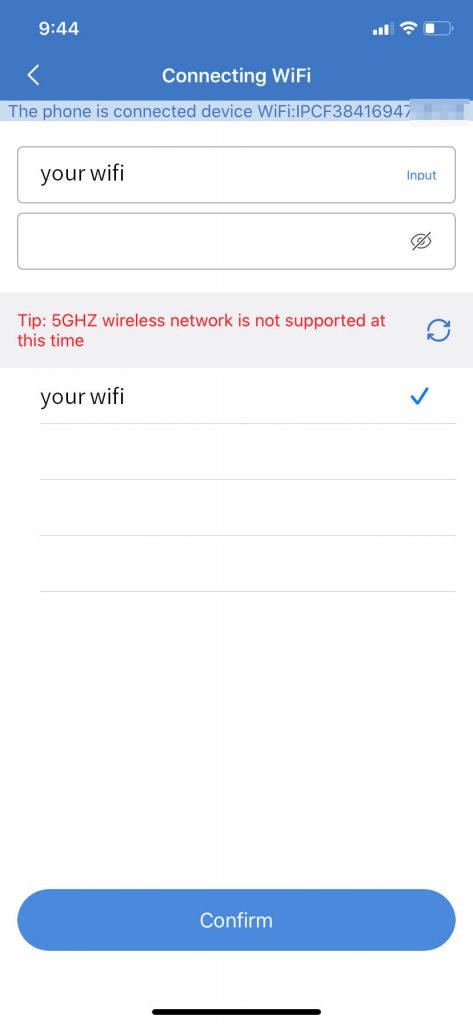473x1024 pixels.
Task: Tap the connected device WiFi banner
Action: pyautogui.click(x=236, y=111)
